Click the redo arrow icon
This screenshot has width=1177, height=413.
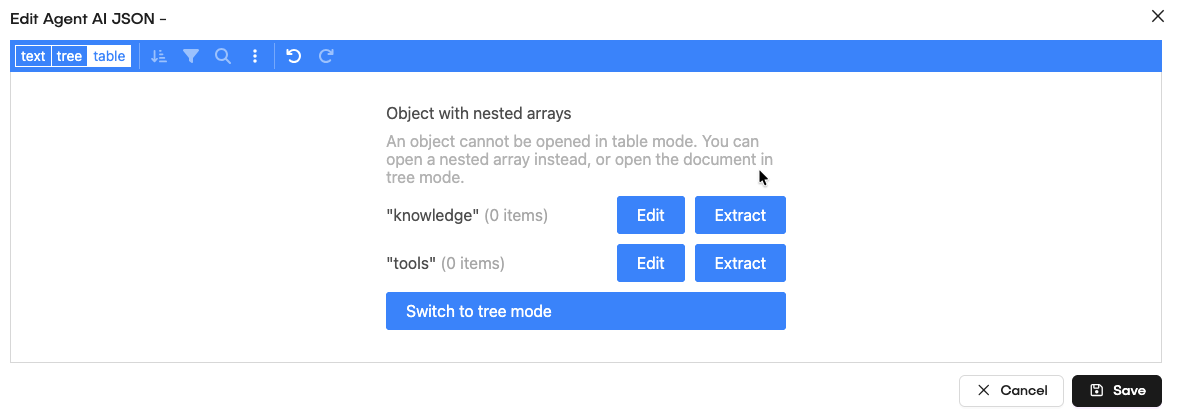click(x=326, y=57)
